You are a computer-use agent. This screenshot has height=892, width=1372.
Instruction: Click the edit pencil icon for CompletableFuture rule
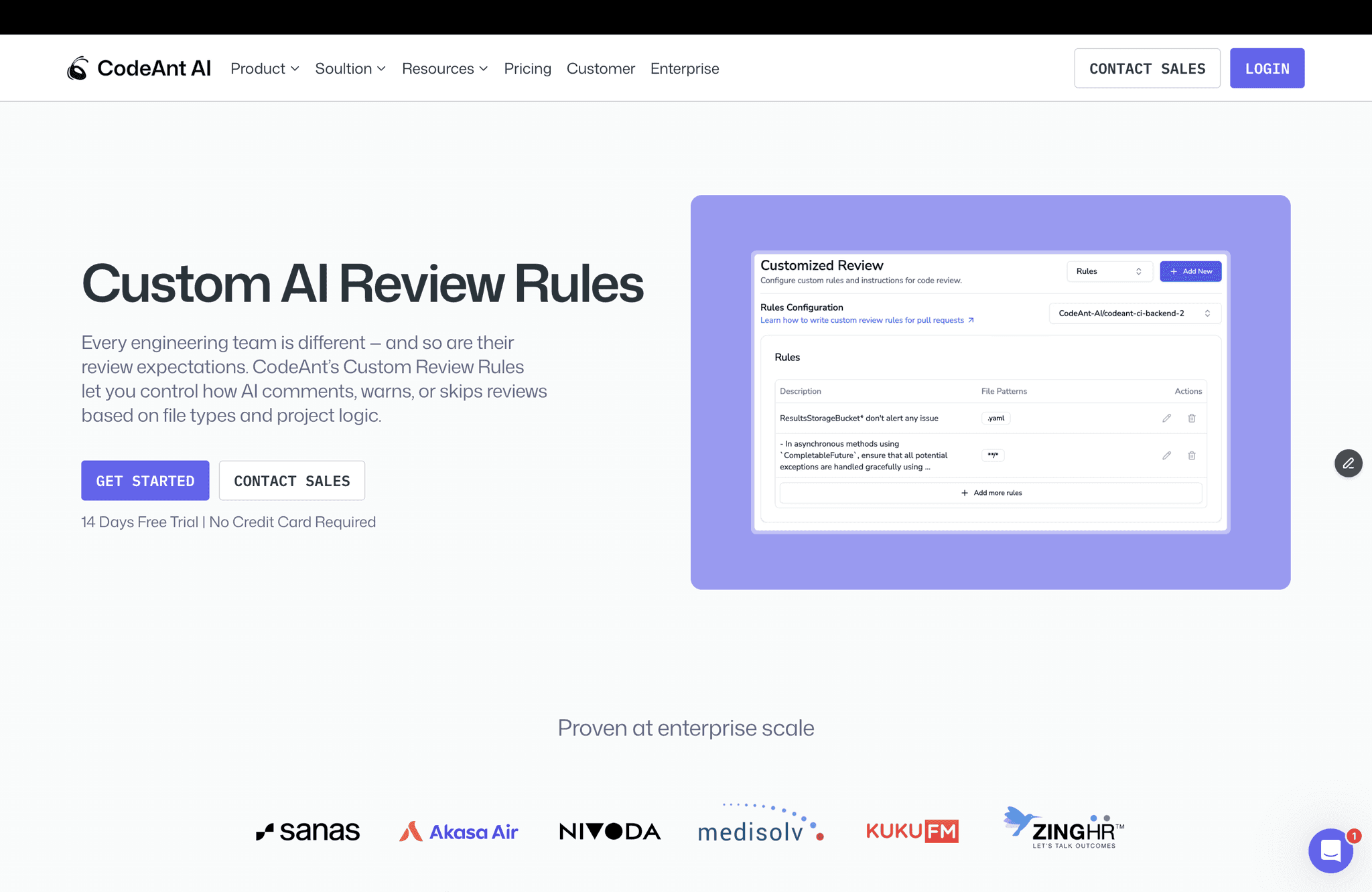(x=1166, y=455)
